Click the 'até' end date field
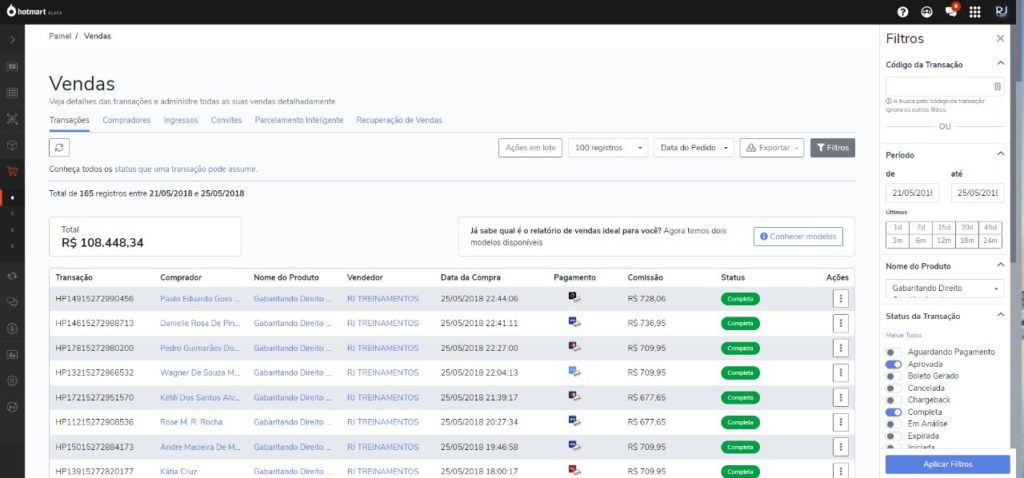This screenshot has height=478, width=1024. [978, 193]
